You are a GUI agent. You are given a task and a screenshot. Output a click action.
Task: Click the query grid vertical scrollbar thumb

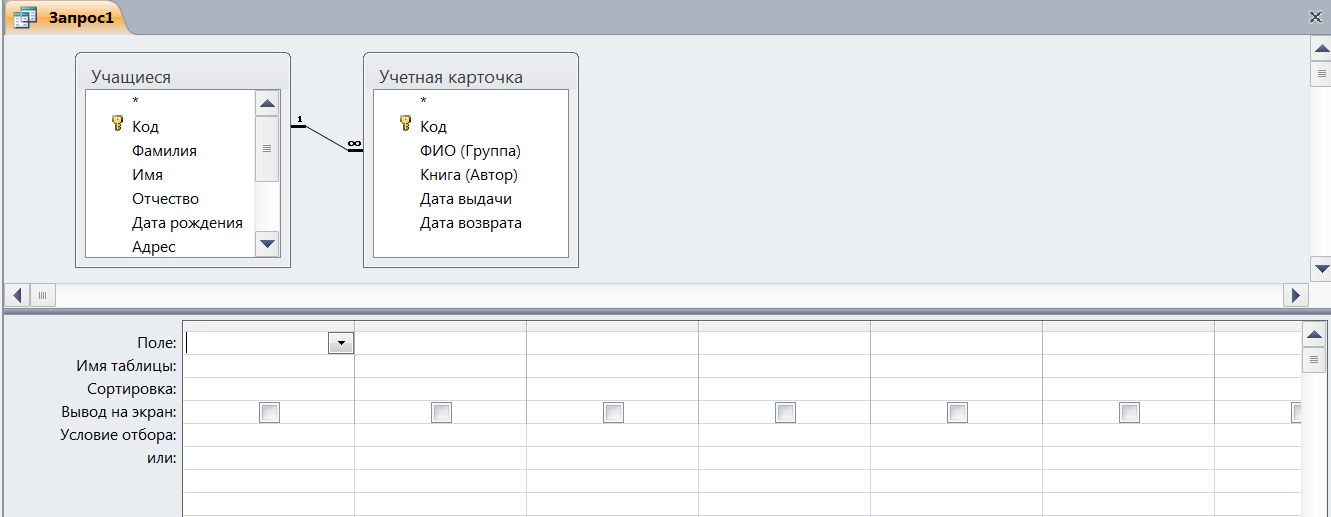[x=1315, y=360]
